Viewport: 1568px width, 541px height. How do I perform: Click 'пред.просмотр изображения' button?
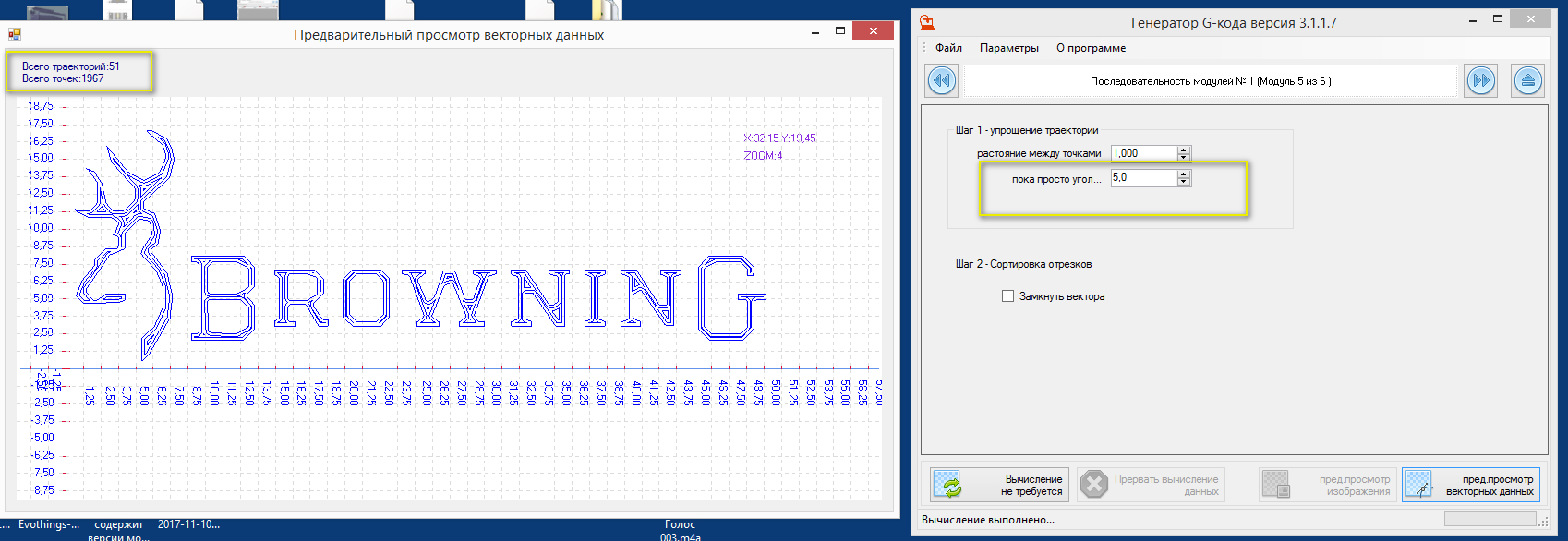(1327, 485)
